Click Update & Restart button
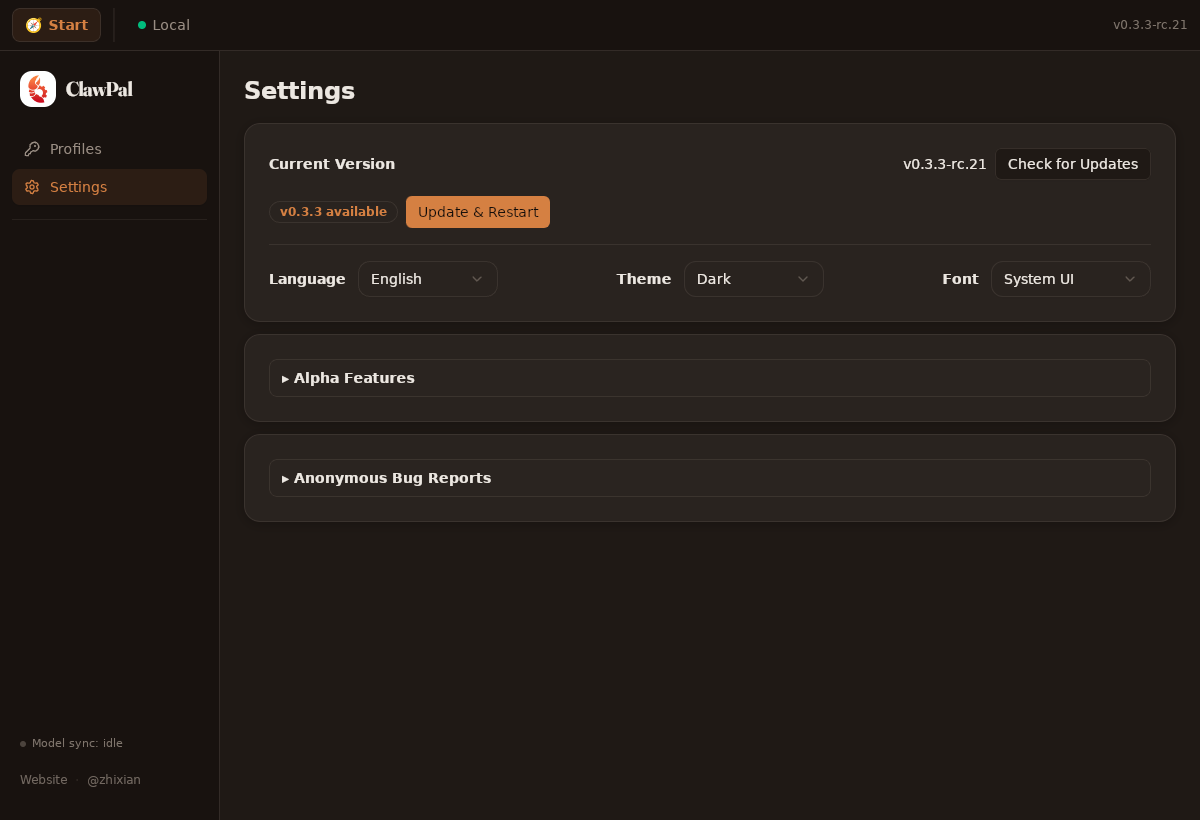The image size is (1200, 820). coord(478,212)
